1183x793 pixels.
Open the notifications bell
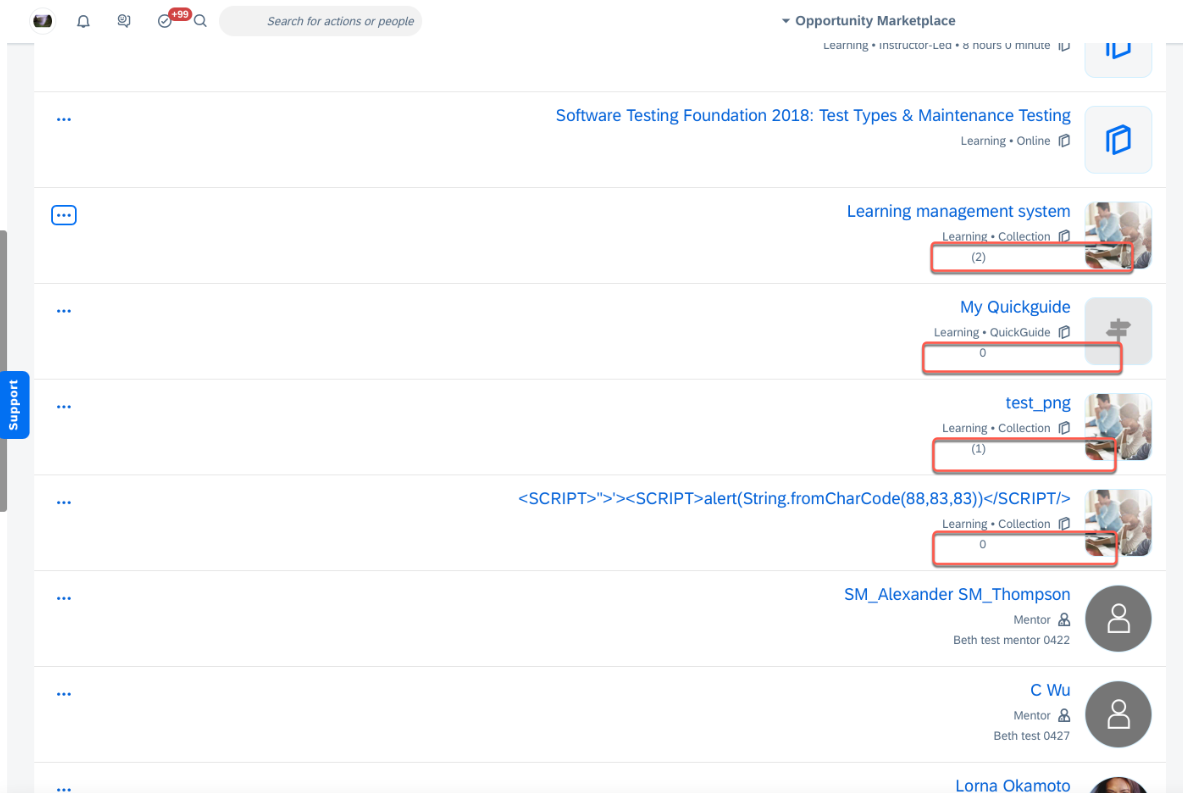point(83,21)
